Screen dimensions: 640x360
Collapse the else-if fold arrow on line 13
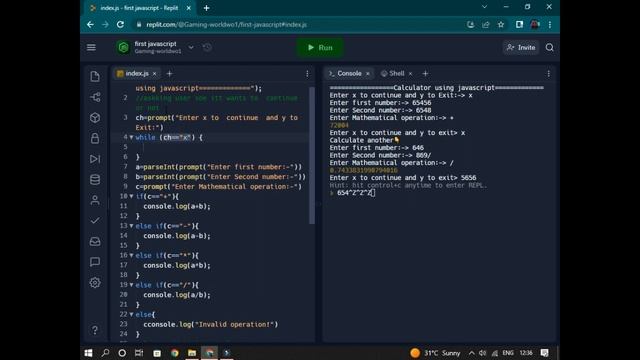[x=131, y=226]
